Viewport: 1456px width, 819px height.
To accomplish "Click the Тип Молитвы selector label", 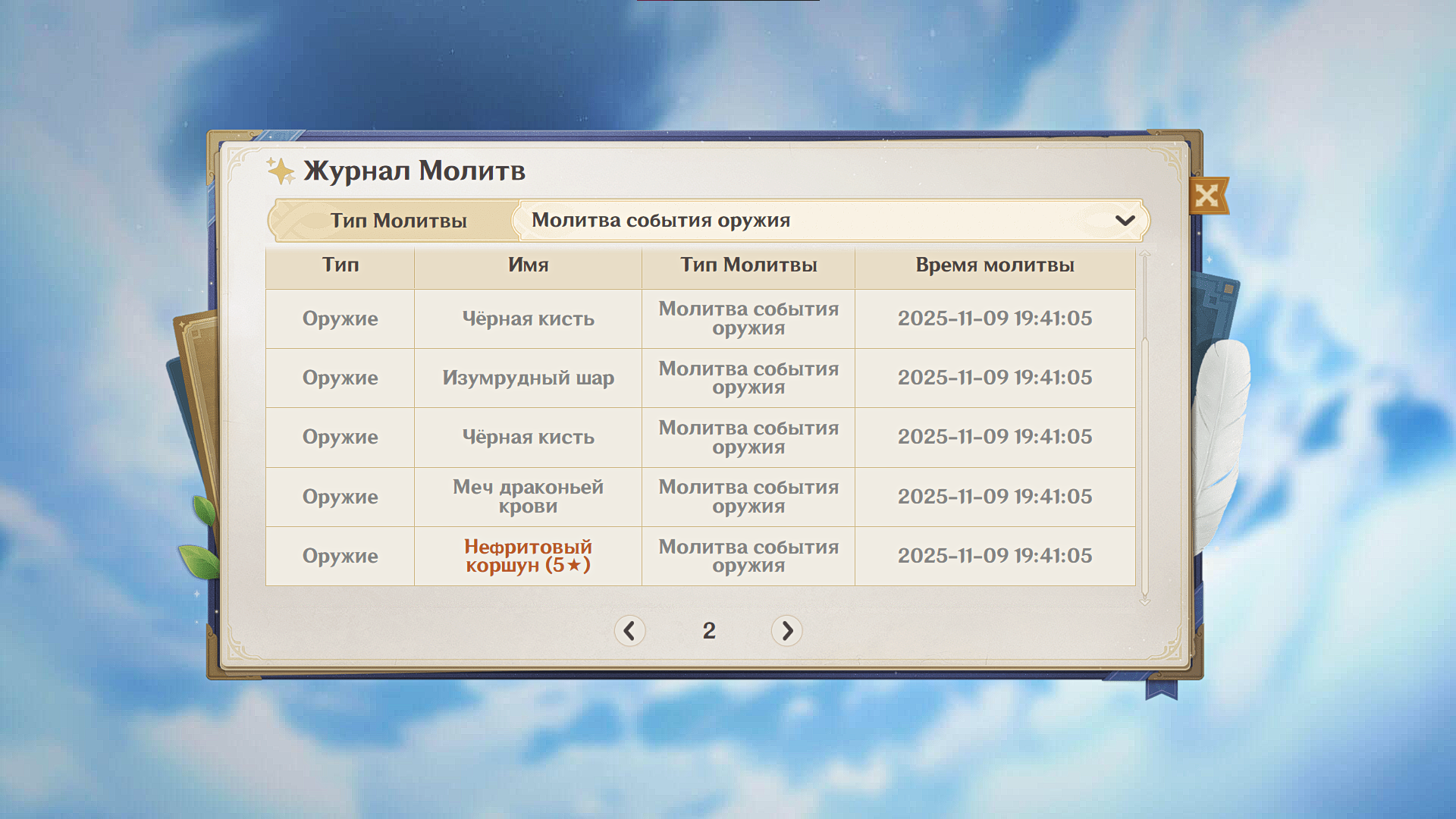I will point(398,221).
